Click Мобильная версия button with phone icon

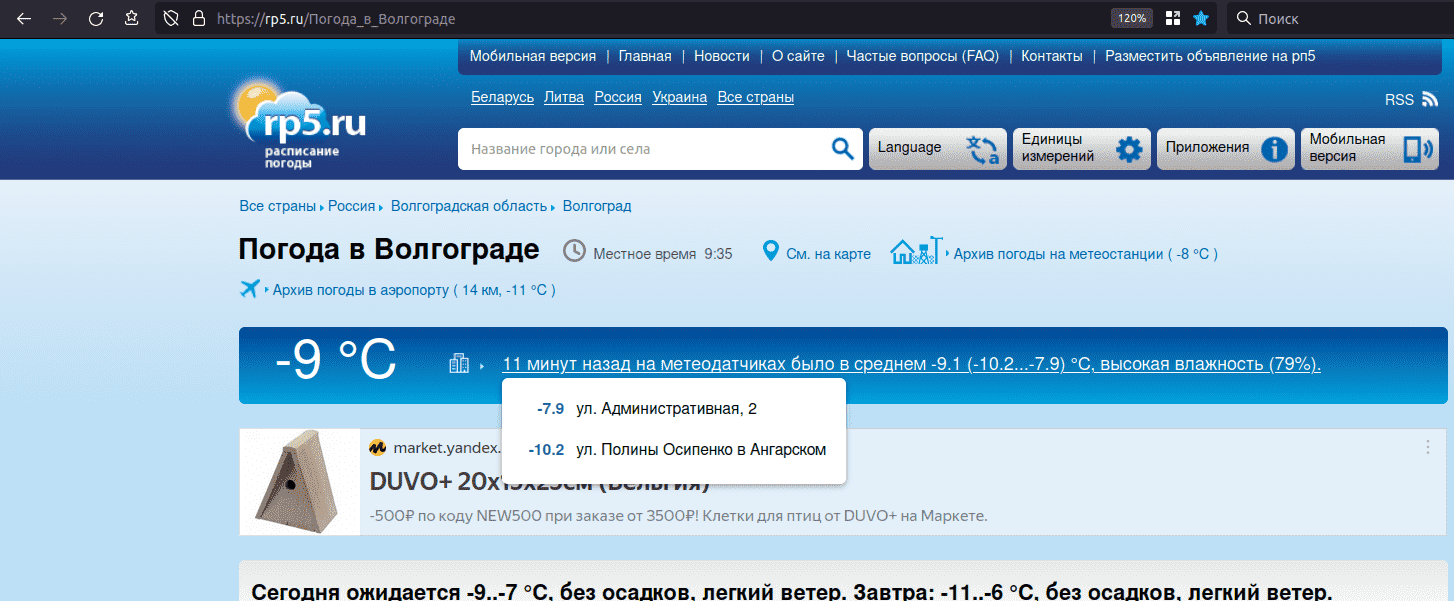(1370, 149)
